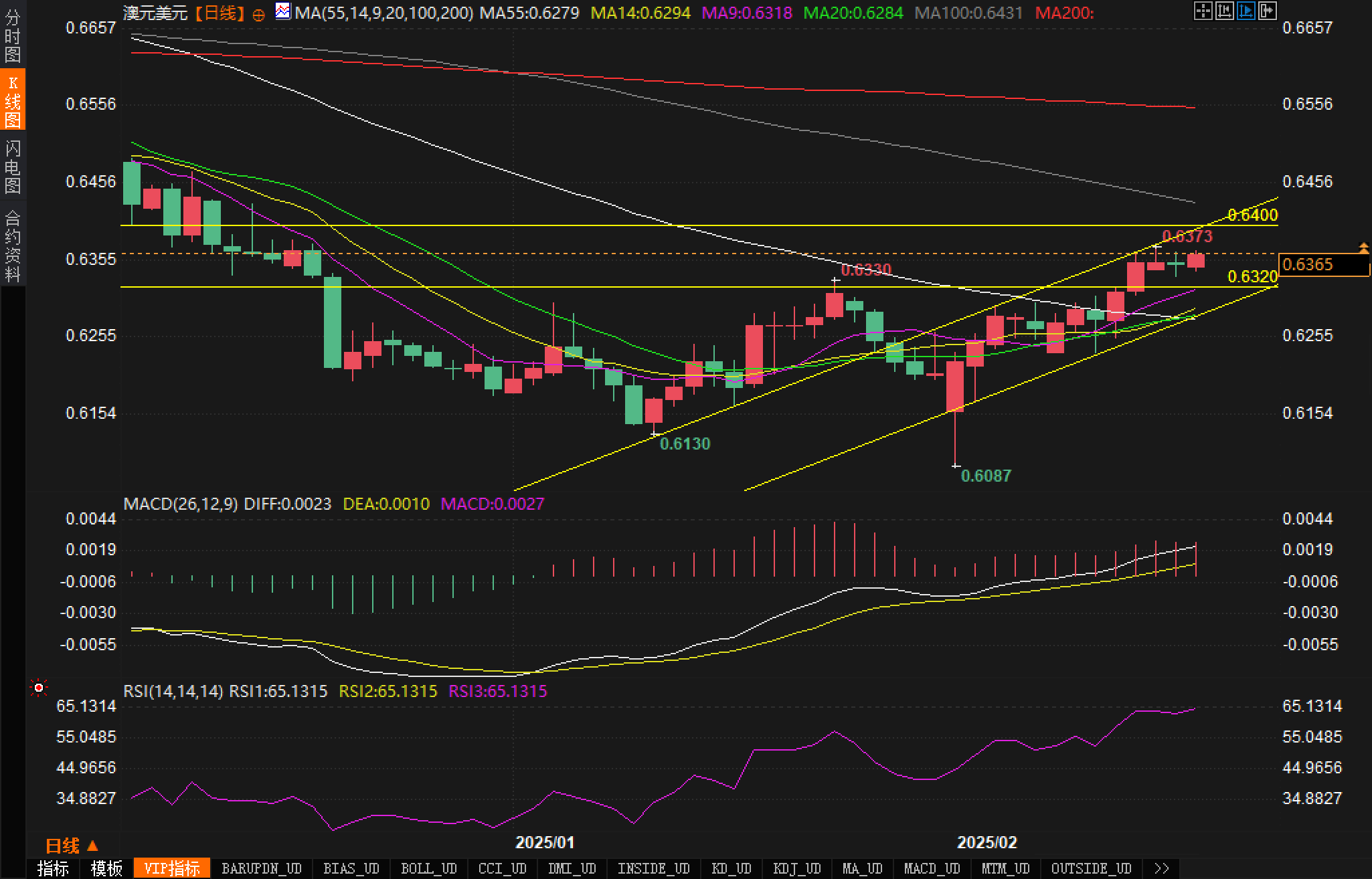1372x879 pixels.
Task: Open the 日线 period dropdown at bottom left
Action: coord(72,846)
